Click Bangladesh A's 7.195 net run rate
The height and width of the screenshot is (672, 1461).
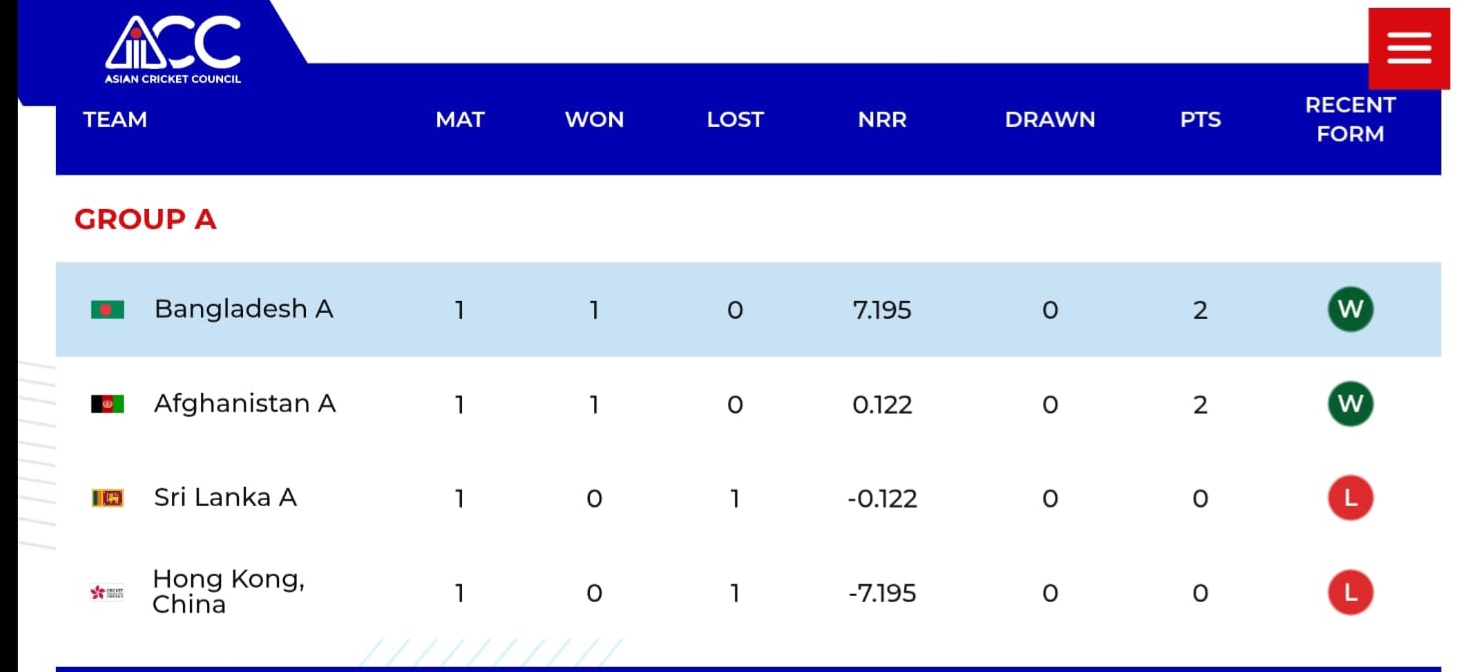click(x=881, y=310)
